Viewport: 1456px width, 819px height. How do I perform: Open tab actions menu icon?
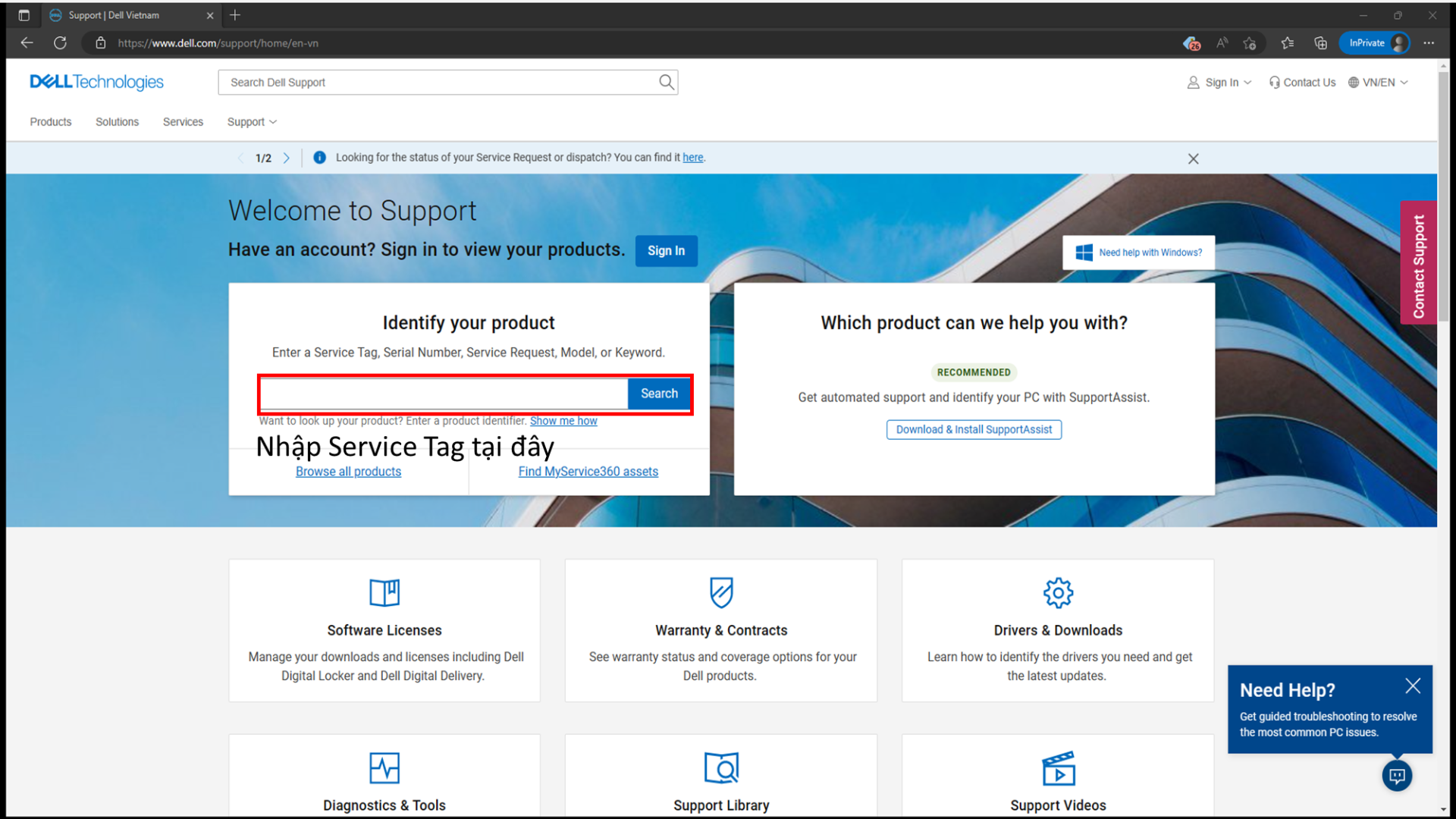24,15
